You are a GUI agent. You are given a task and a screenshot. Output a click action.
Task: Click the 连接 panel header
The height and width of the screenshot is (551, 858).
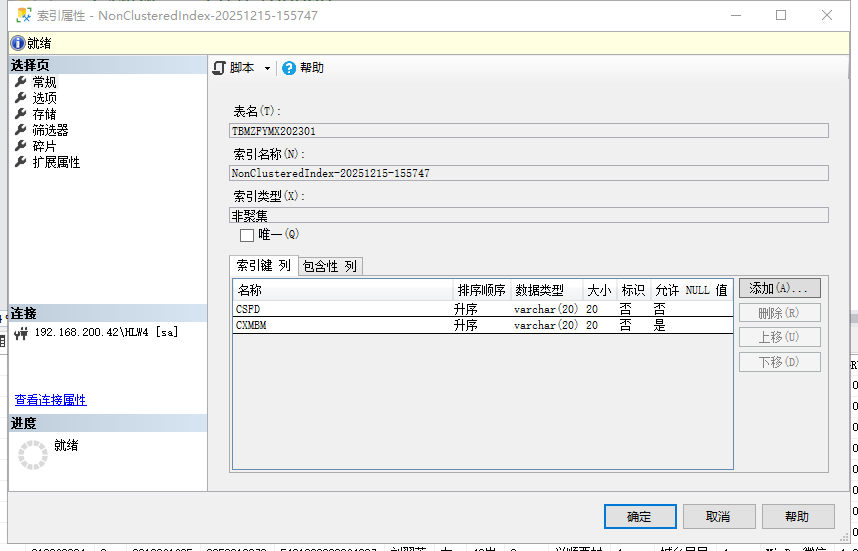108,314
